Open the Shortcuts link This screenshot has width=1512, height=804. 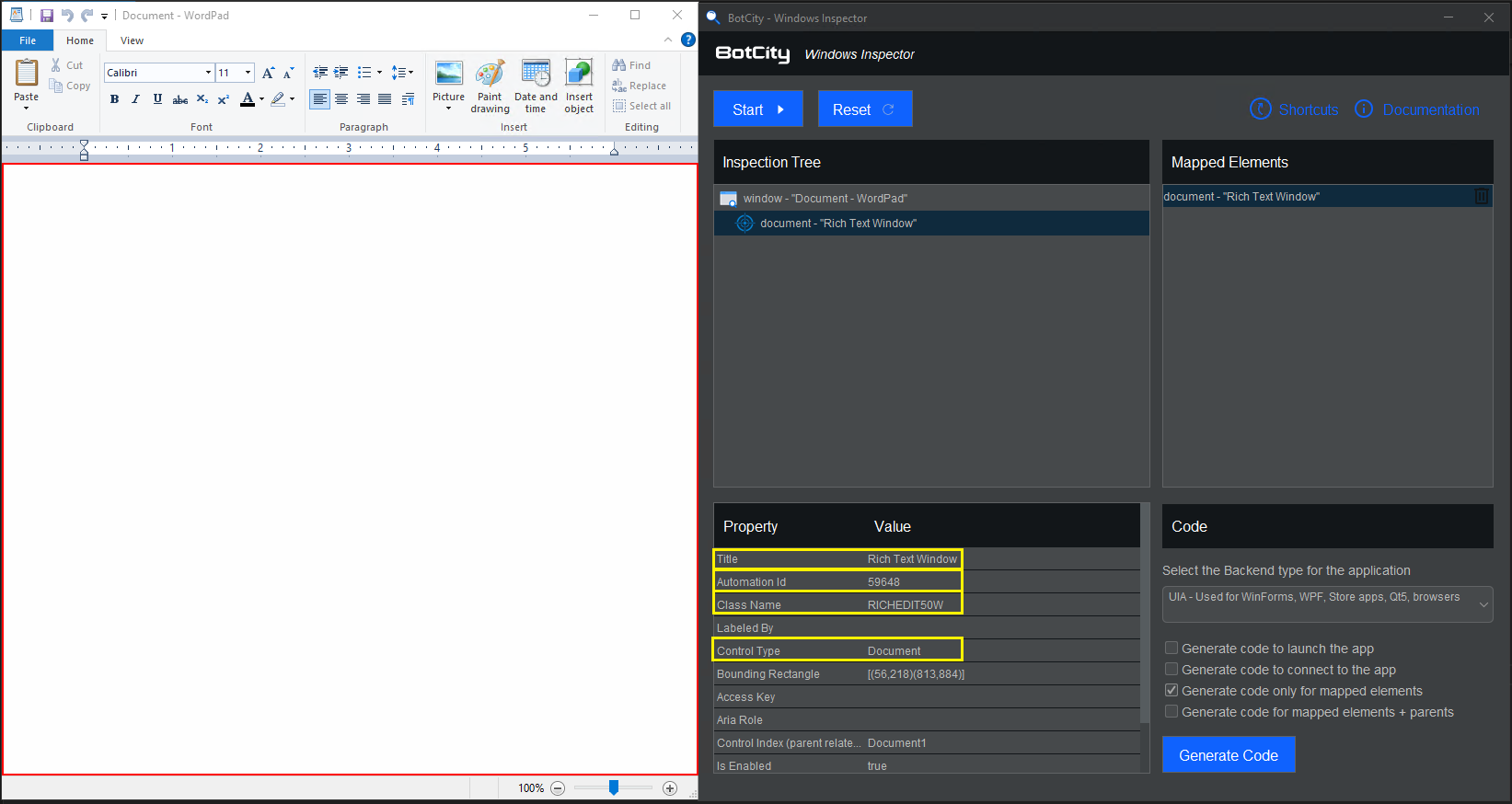pyautogui.click(x=1295, y=109)
